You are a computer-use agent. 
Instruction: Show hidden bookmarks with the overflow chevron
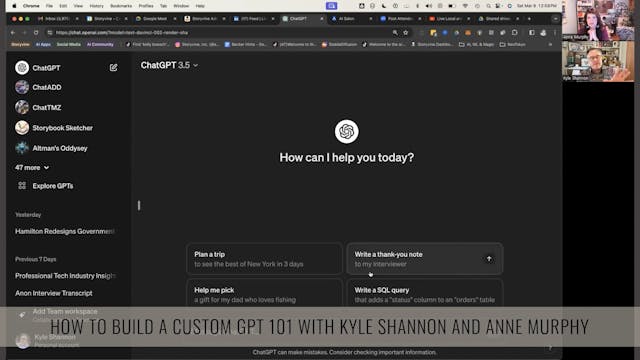pos(550,44)
